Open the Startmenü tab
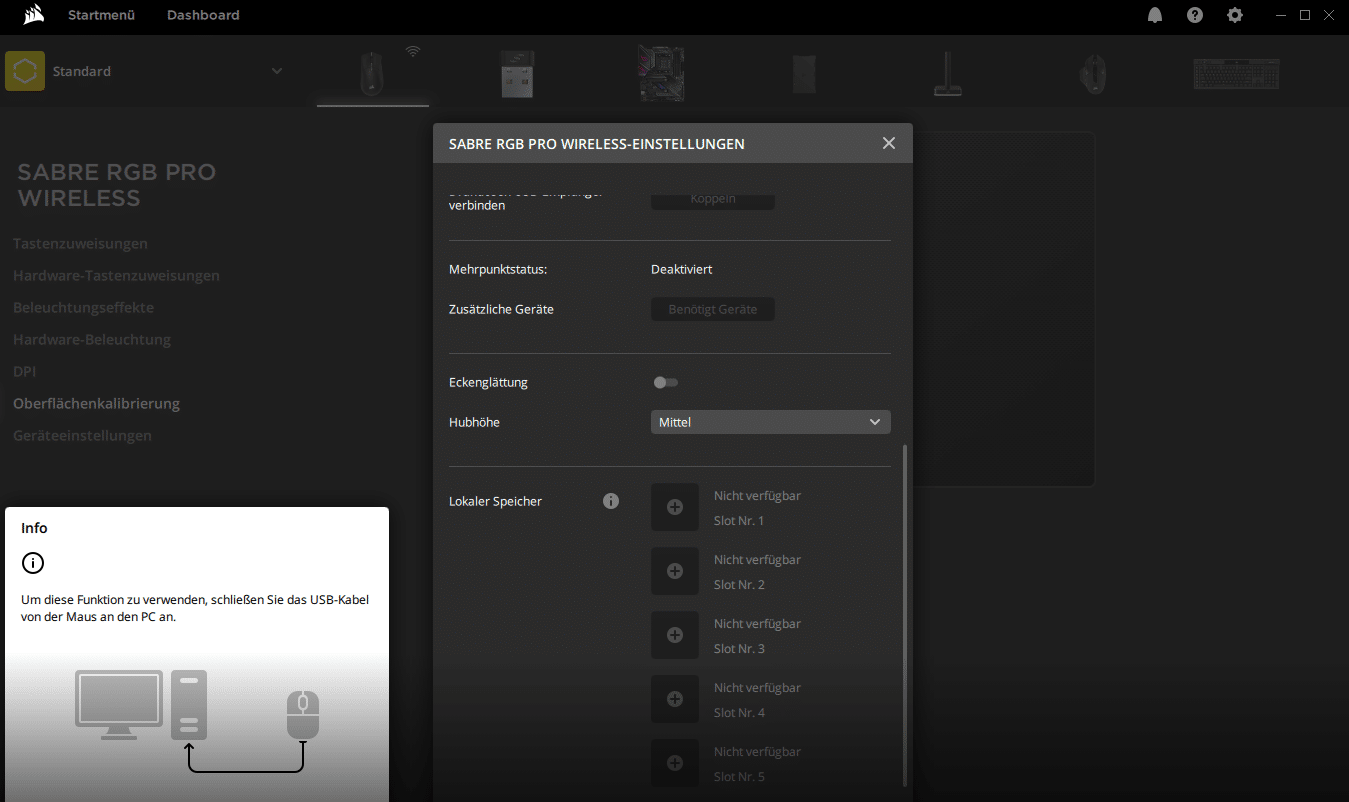Image resolution: width=1349 pixels, height=802 pixels. (x=101, y=15)
